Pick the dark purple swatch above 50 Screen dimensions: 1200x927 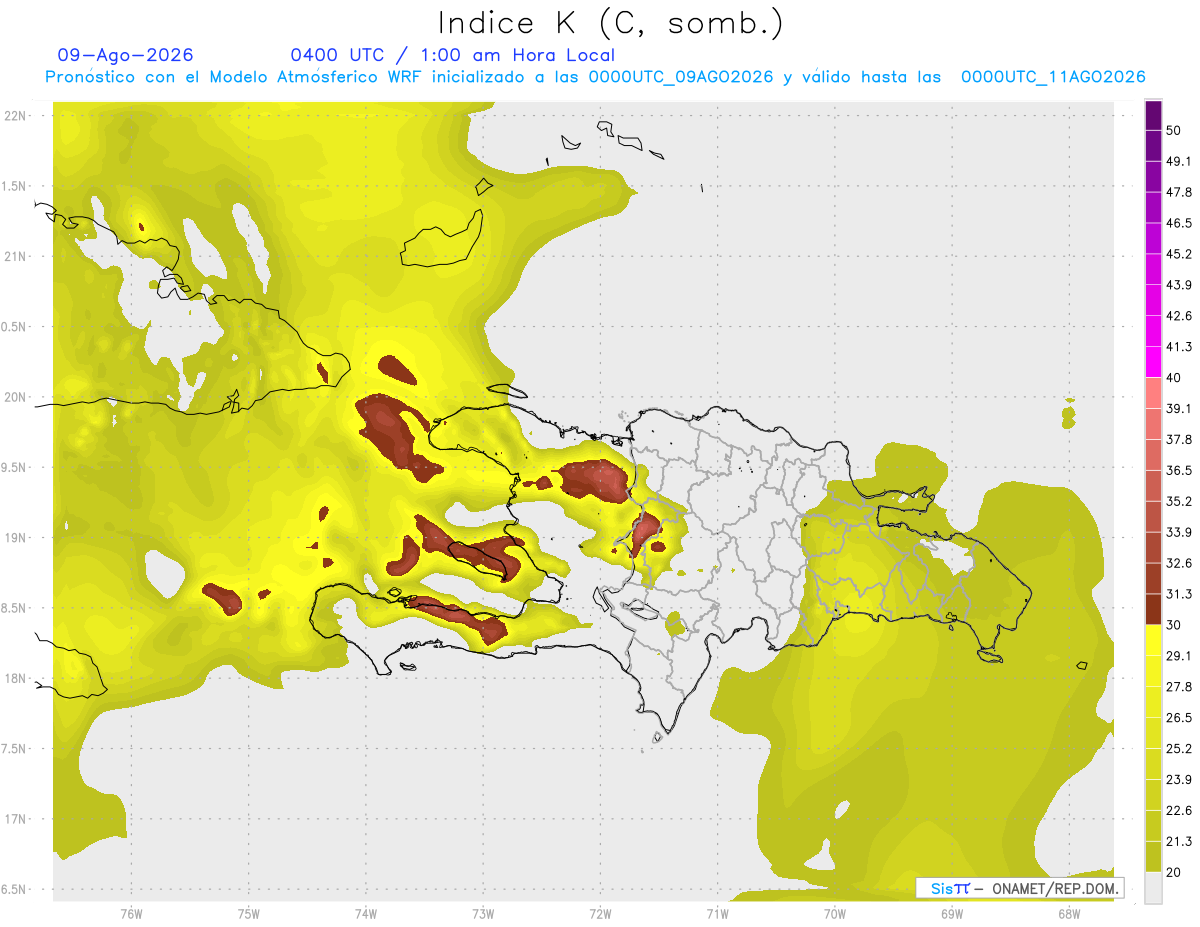coord(1153,115)
